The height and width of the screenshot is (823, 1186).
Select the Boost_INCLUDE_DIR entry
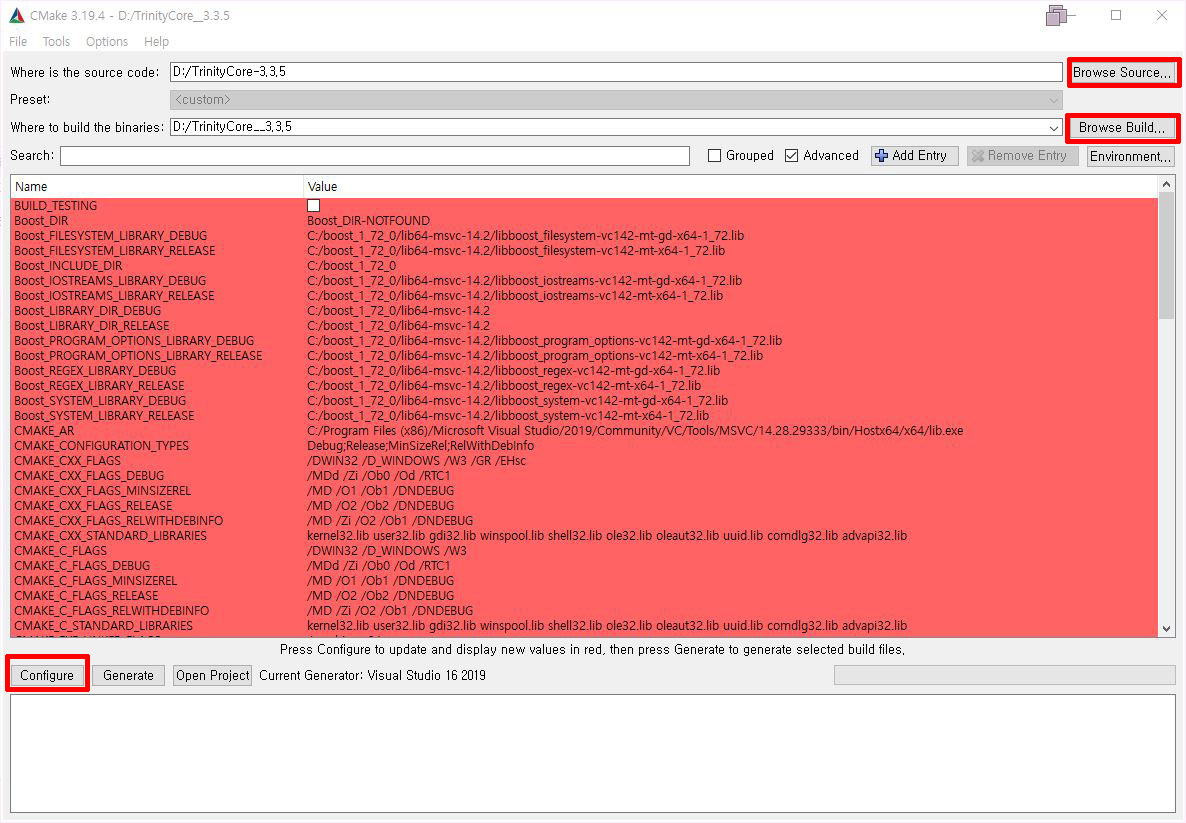(x=68, y=266)
